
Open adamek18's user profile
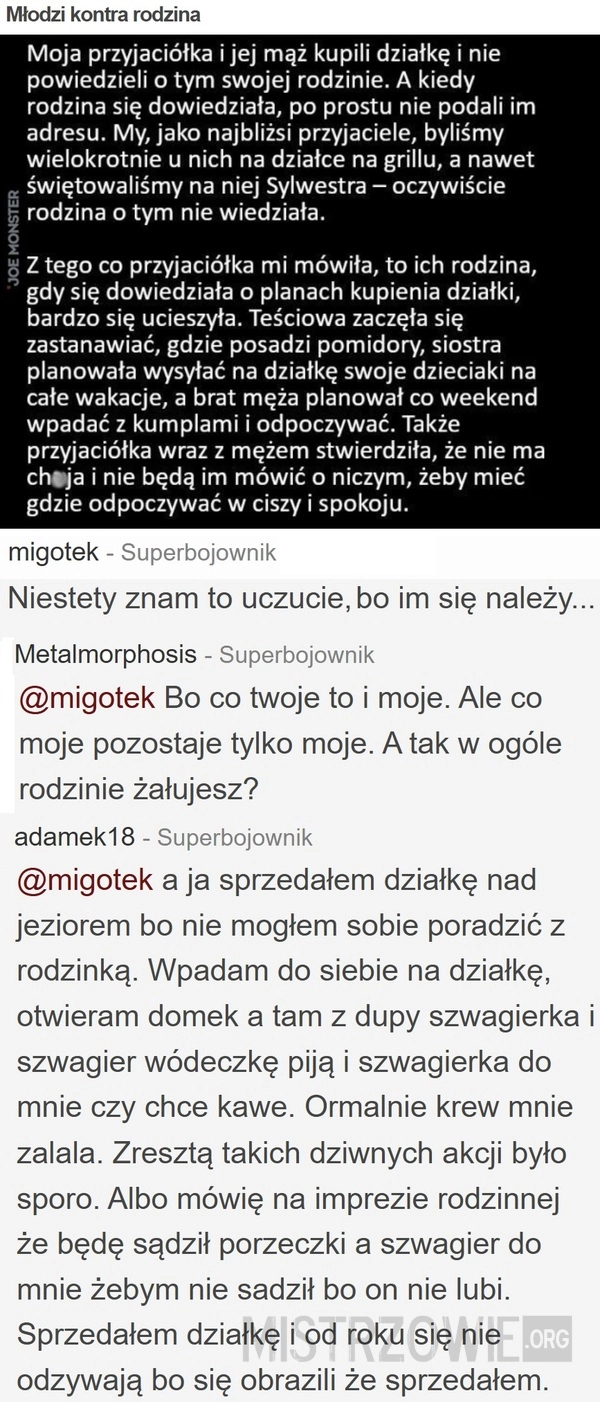(x=76, y=836)
